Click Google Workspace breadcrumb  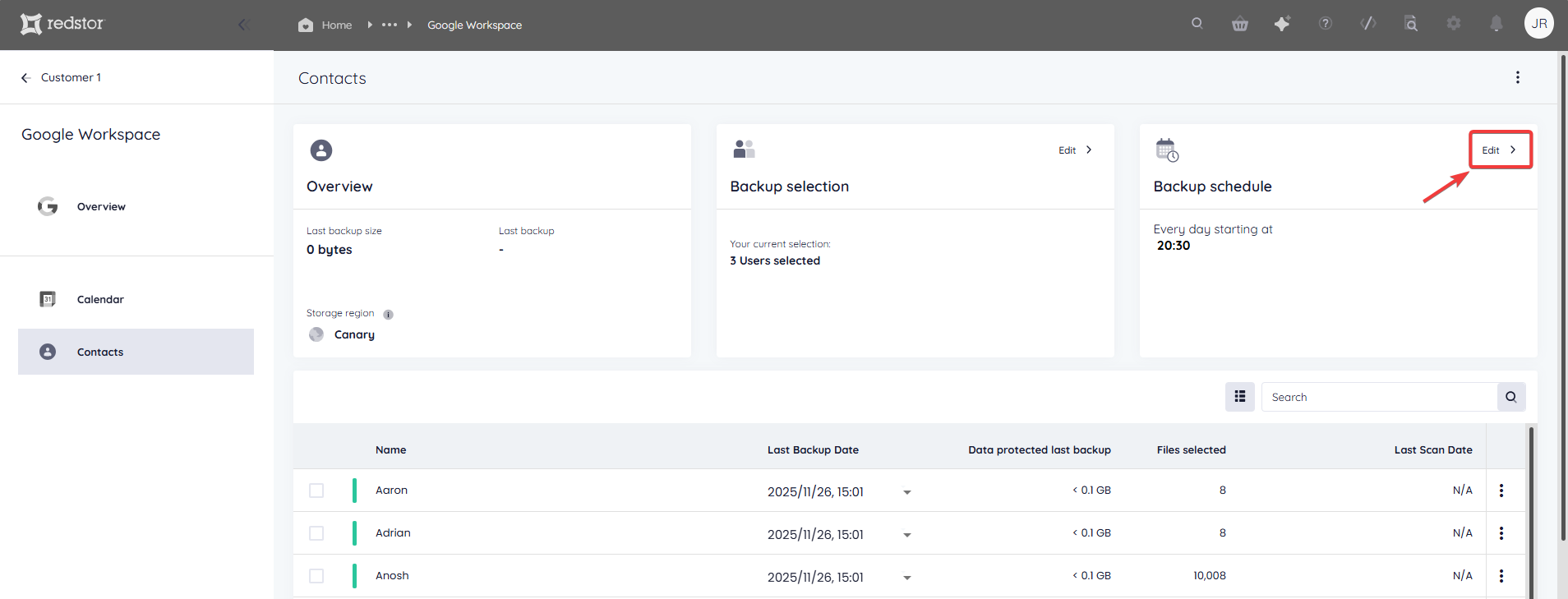point(474,25)
